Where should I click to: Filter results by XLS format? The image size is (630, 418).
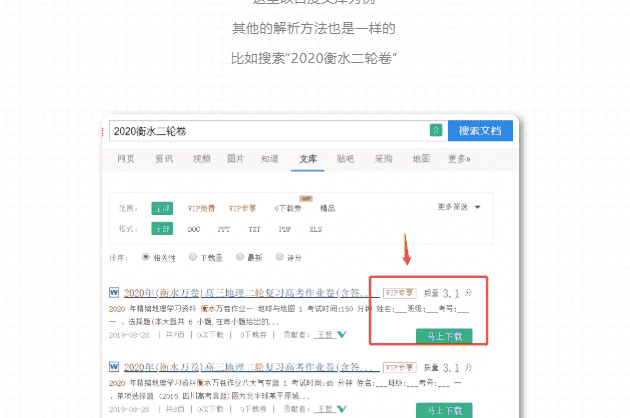tap(315, 229)
